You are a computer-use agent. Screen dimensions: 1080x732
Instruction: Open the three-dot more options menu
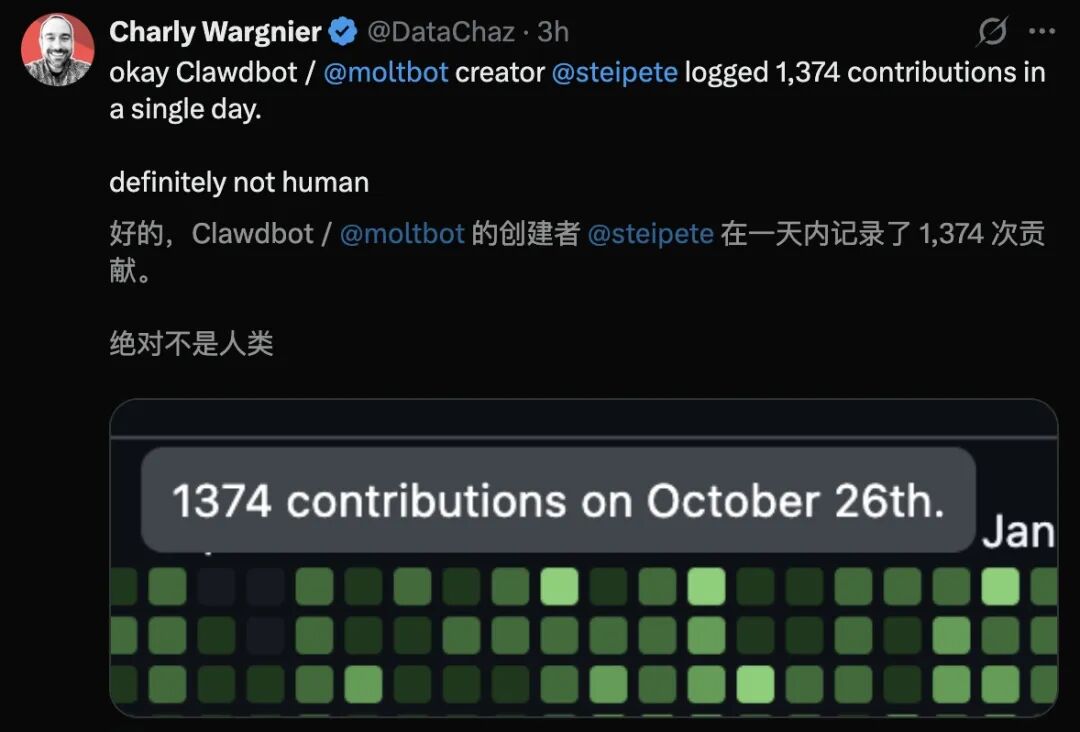point(1041,31)
